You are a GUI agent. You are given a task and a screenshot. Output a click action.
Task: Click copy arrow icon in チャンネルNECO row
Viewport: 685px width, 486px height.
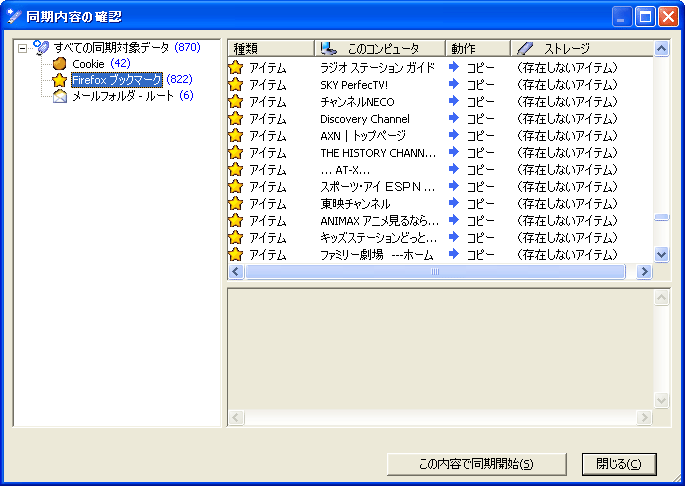point(454,101)
